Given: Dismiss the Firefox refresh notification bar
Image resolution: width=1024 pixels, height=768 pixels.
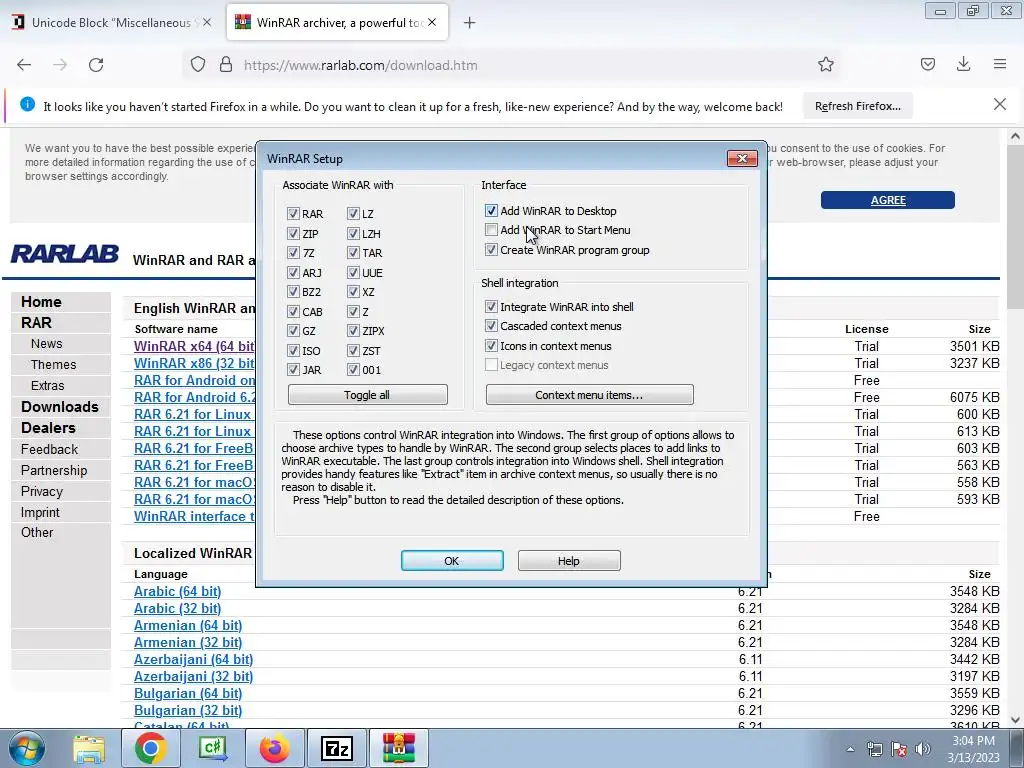Looking at the screenshot, I should coord(1000,104).
